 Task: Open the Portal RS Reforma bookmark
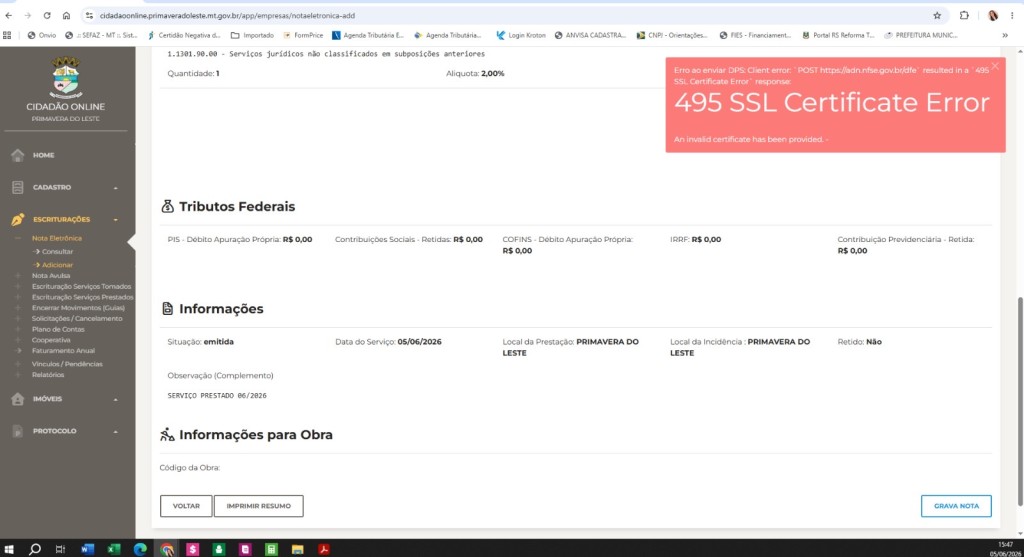[x=839, y=35]
